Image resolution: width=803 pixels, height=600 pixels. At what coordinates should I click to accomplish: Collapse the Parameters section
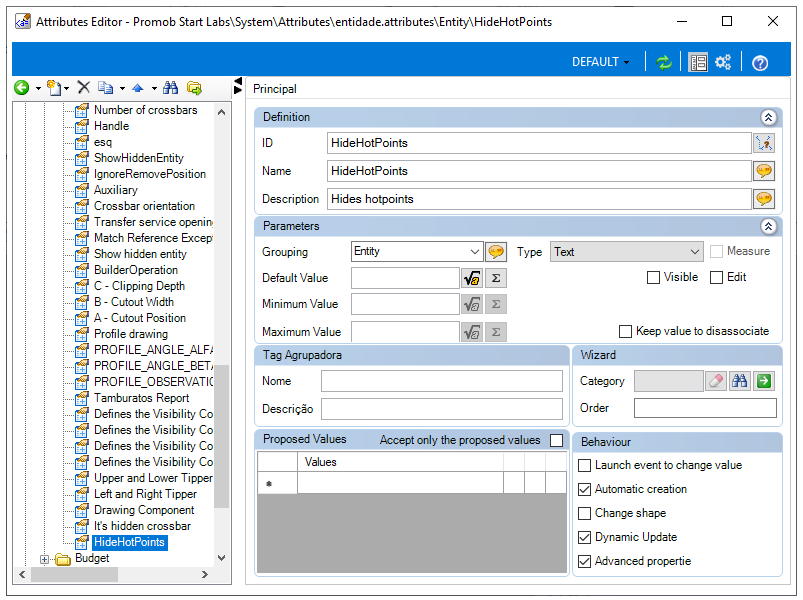pyautogui.click(x=768, y=227)
